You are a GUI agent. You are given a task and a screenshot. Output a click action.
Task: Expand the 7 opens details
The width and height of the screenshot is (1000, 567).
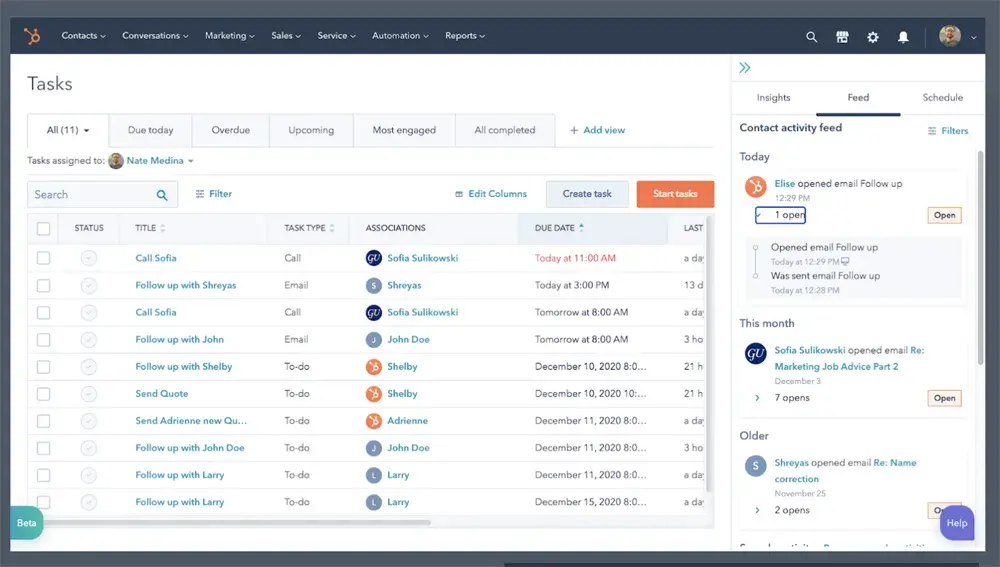758,398
